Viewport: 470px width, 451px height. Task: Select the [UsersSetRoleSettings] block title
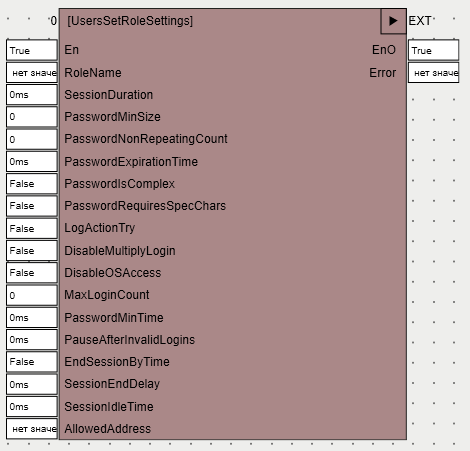[130, 21]
